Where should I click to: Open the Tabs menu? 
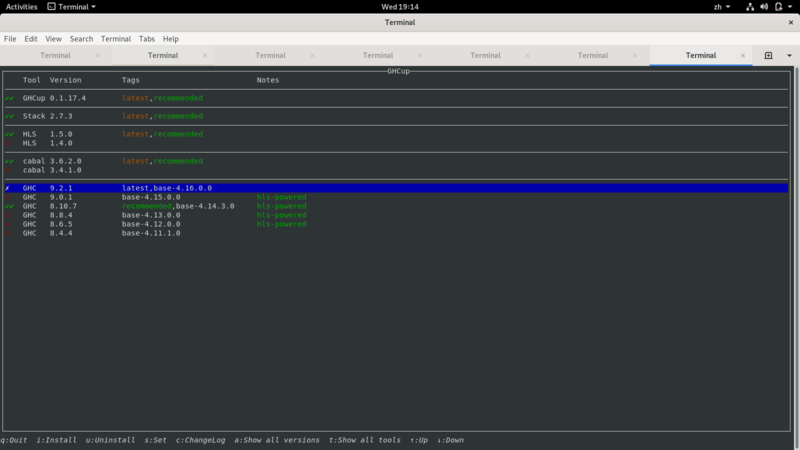pyautogui.click(x=146, y=39)
